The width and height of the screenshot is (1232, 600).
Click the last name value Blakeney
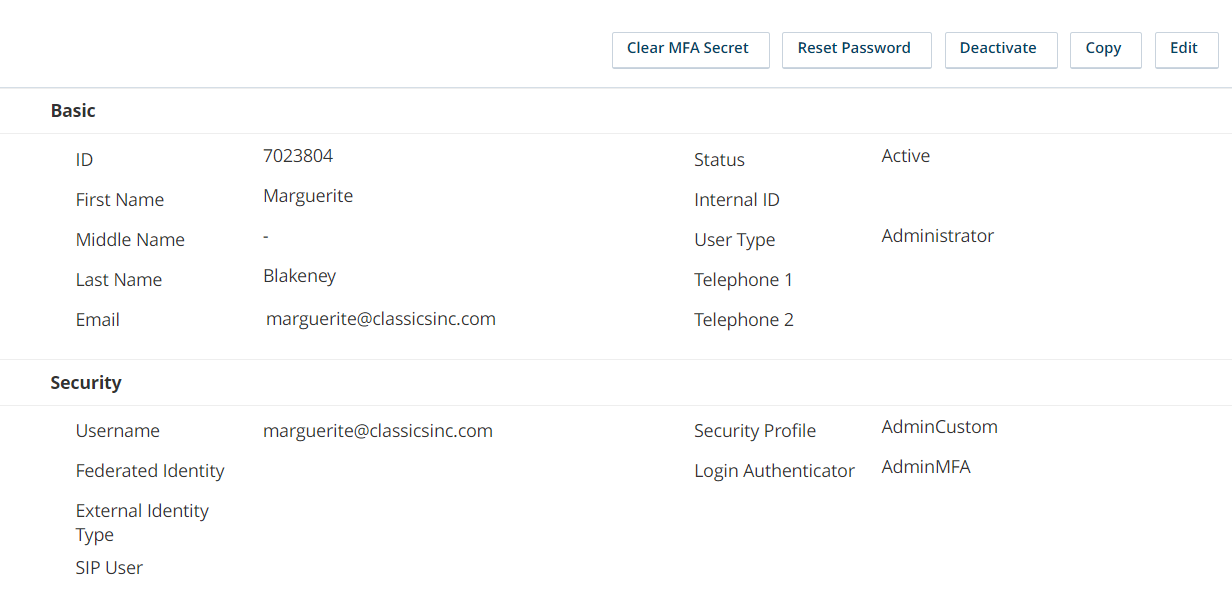tap(300, 276)
